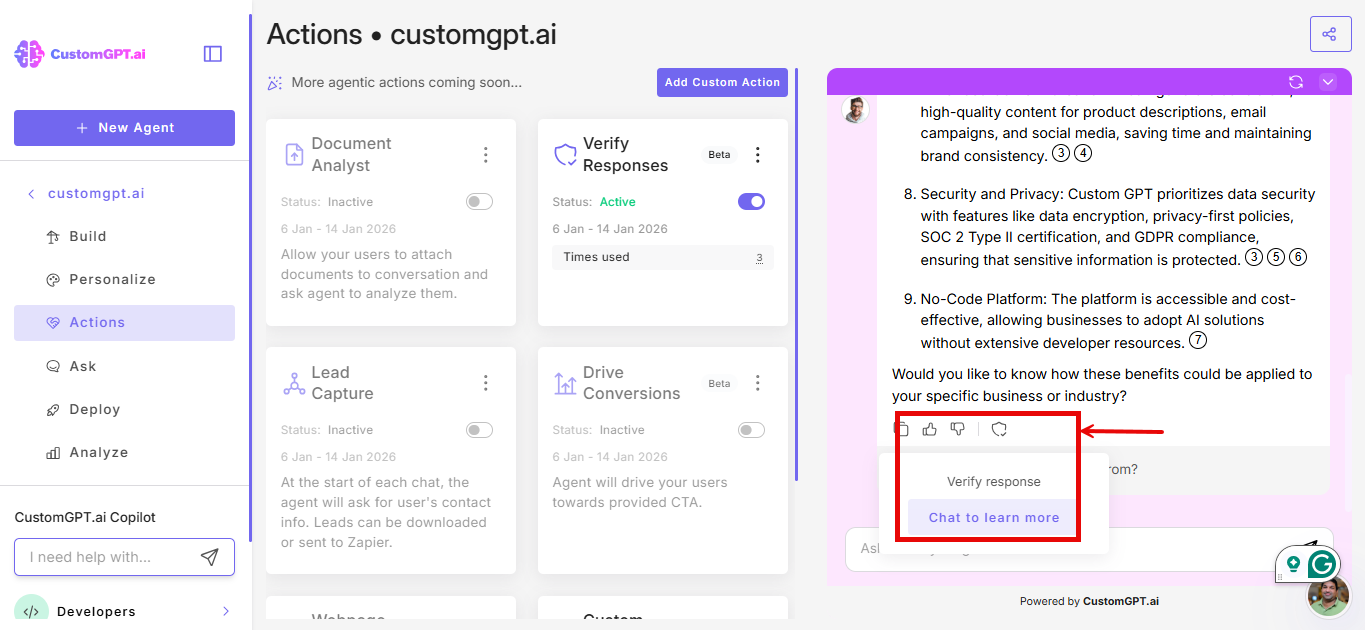The width and height of the screenshot is (1365, 630).
Task: Send the Copilot message with paper-plane icon
Action: [x=210, y=557]
